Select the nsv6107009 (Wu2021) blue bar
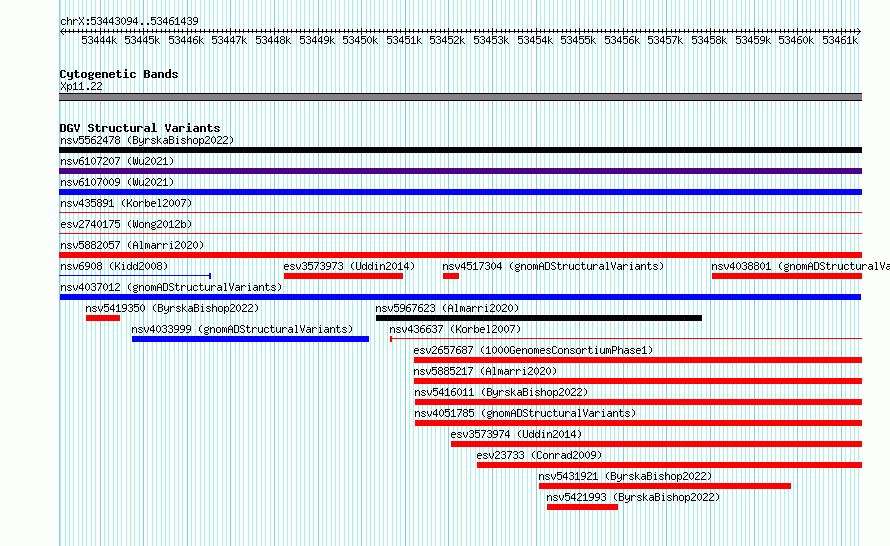The height and width of the screenshot is (546, 890). click(460, 192)
